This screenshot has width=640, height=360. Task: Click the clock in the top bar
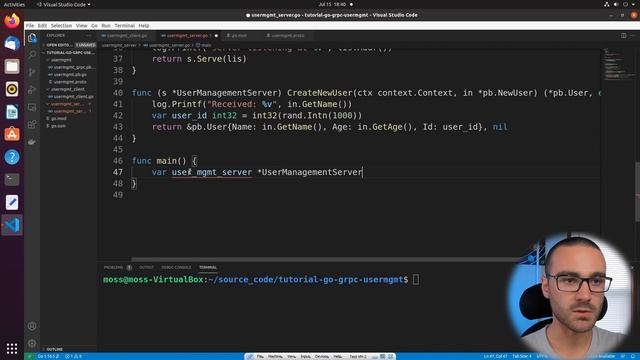click(x=332, y=4)
